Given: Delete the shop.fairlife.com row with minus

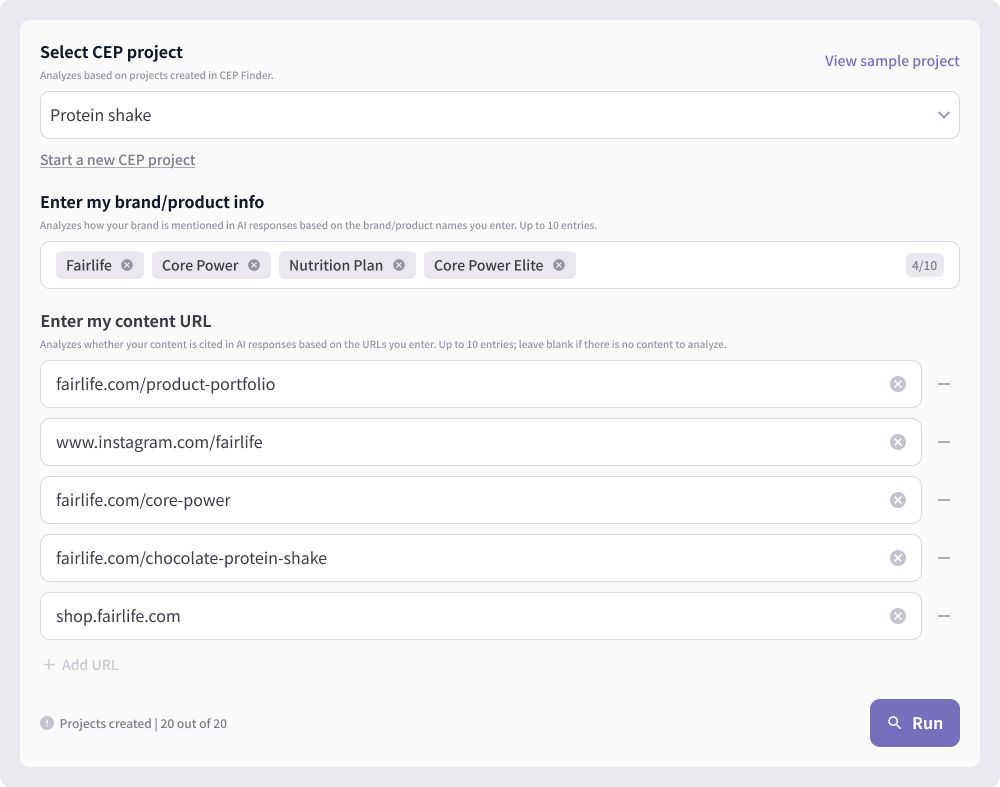Looking at the screenshot, I should 944,616.
